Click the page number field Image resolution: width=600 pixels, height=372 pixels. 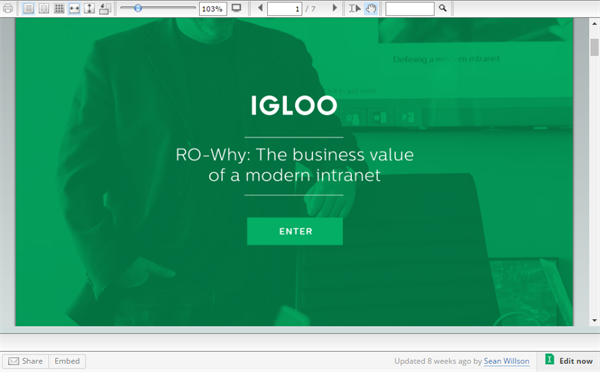click(285, 8)
